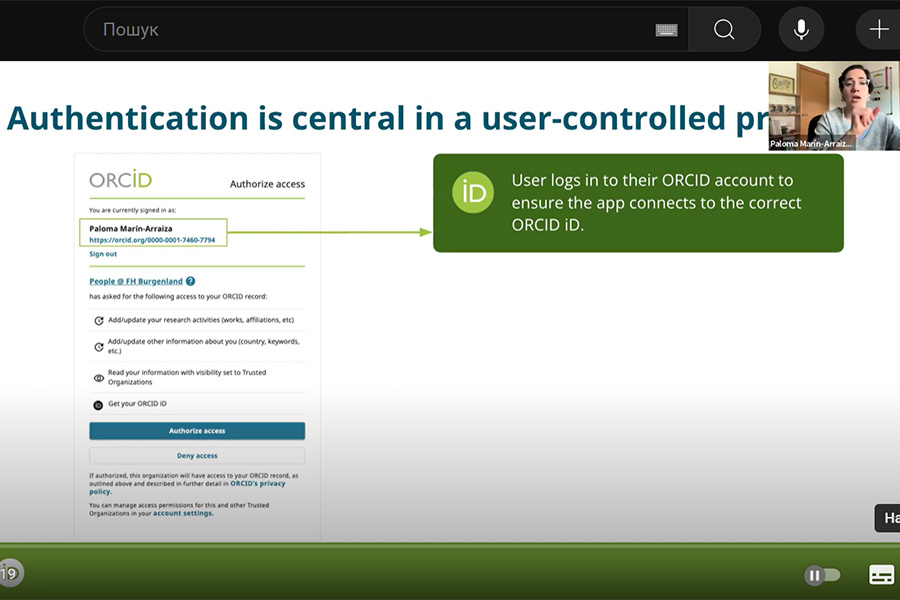Click the refresh icon beside research activities permission

99,320
